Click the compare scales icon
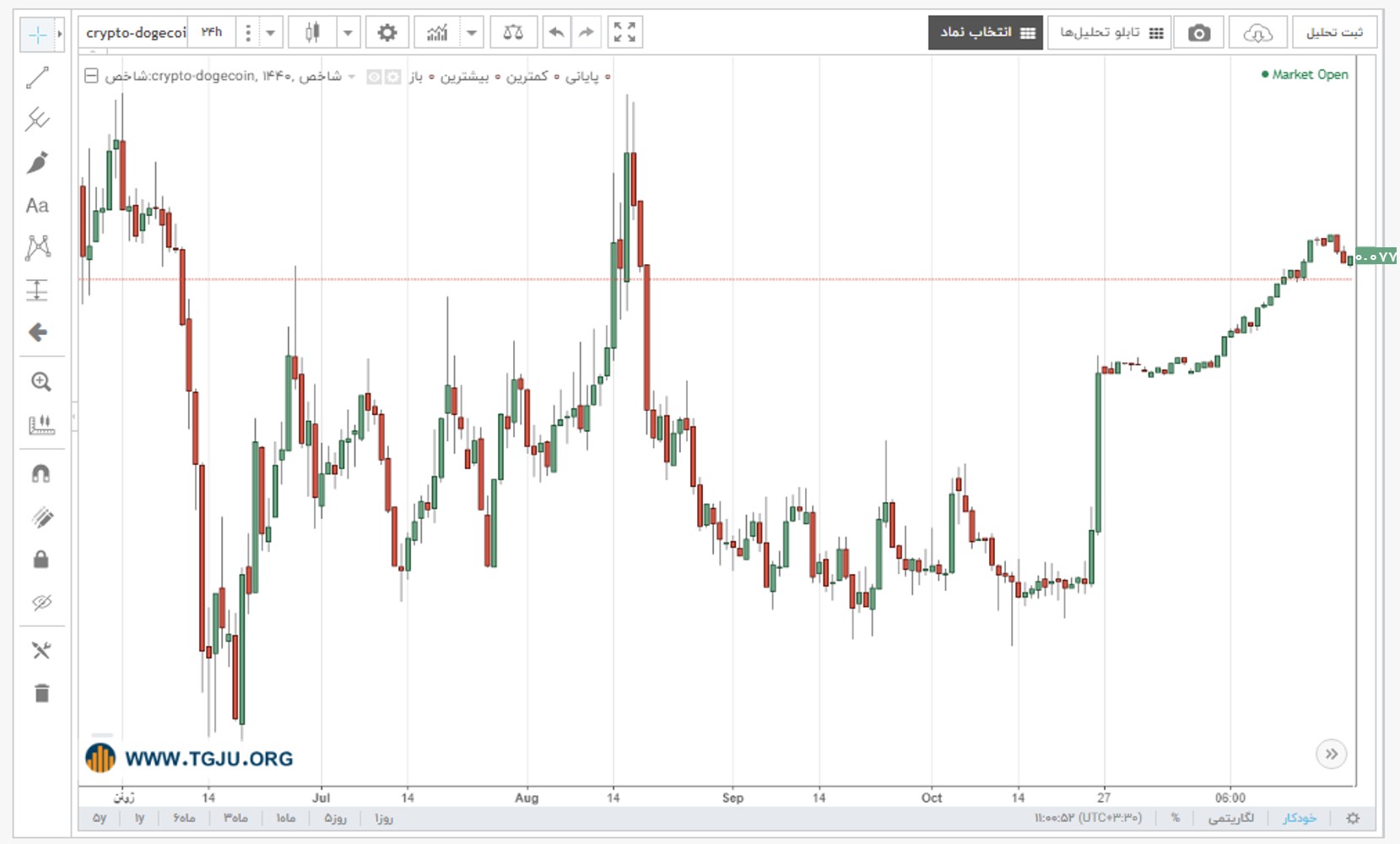1400x844 pixels. pos(513,33)
